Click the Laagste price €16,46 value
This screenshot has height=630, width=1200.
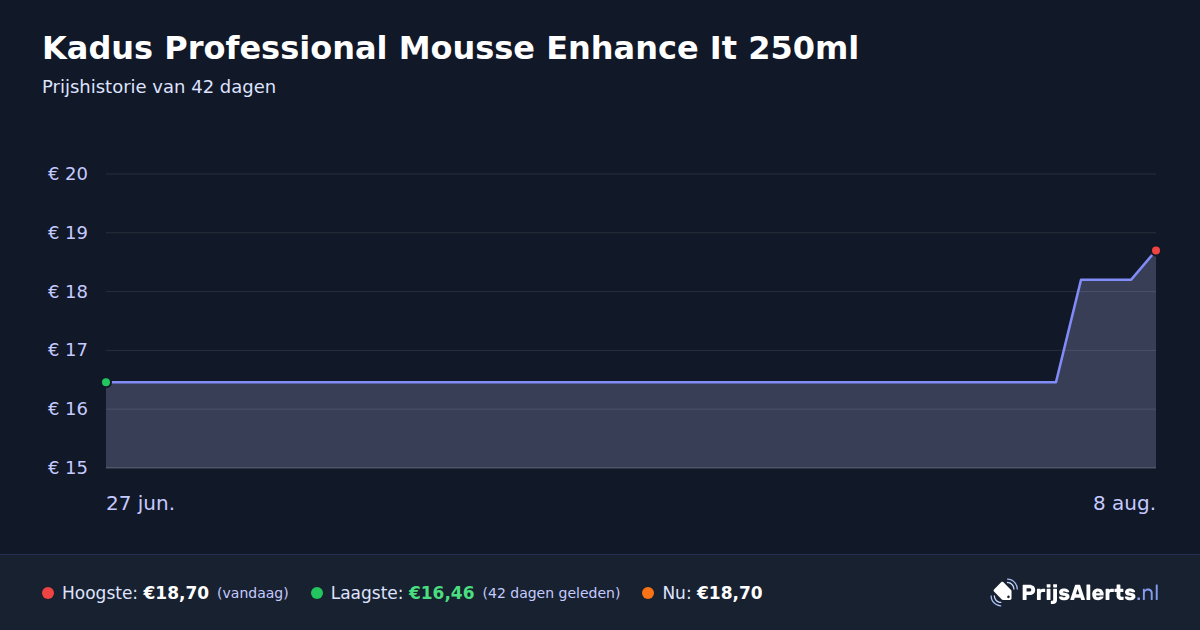[x=441, y=593]
